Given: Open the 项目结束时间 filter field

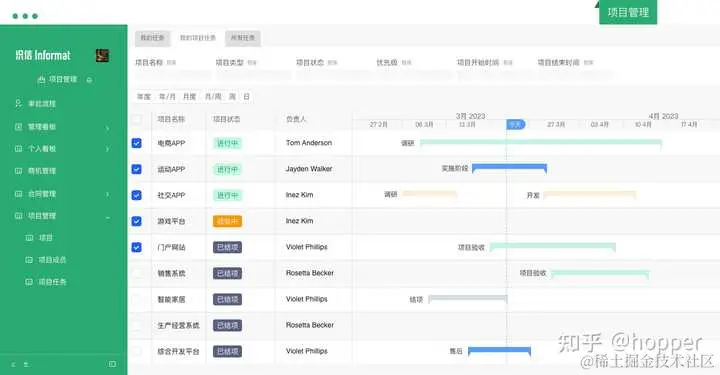Looking at the screenshot, I should 575,75.
